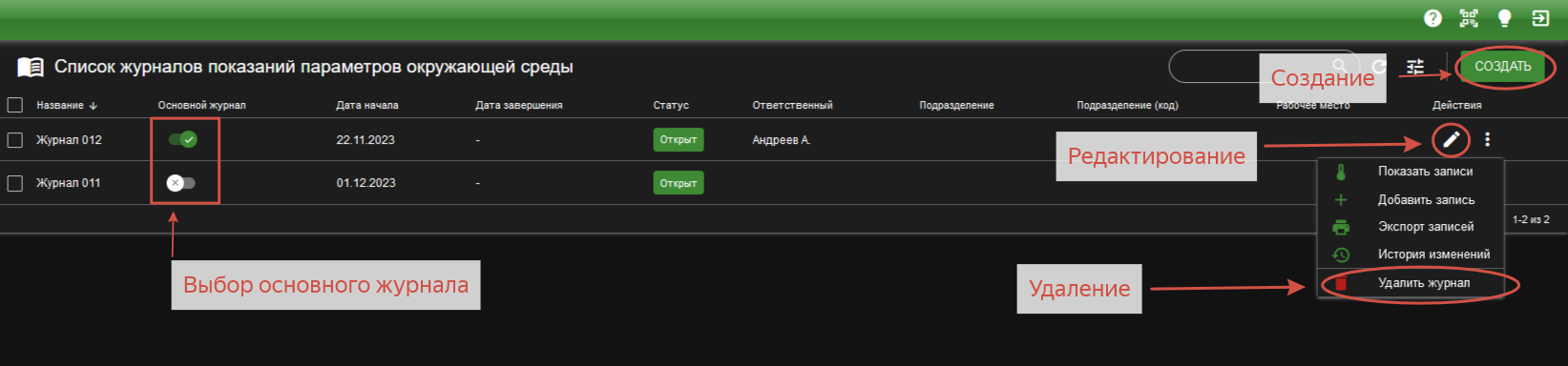
Task: Click the QR code scanner icon
Action: 1469,18
